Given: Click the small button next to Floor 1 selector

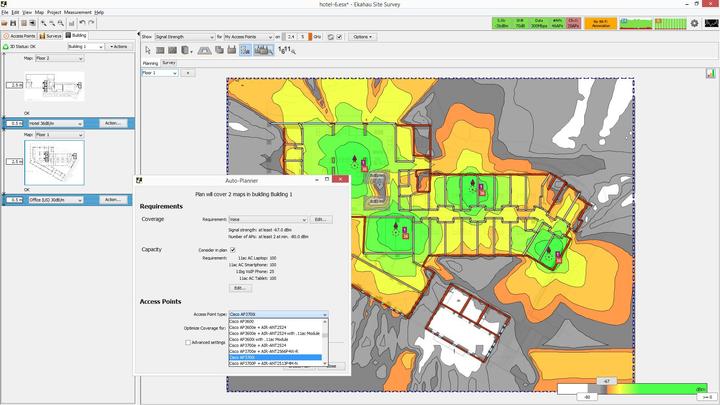Looking at the screenshot, I should (x=188, y=73).
